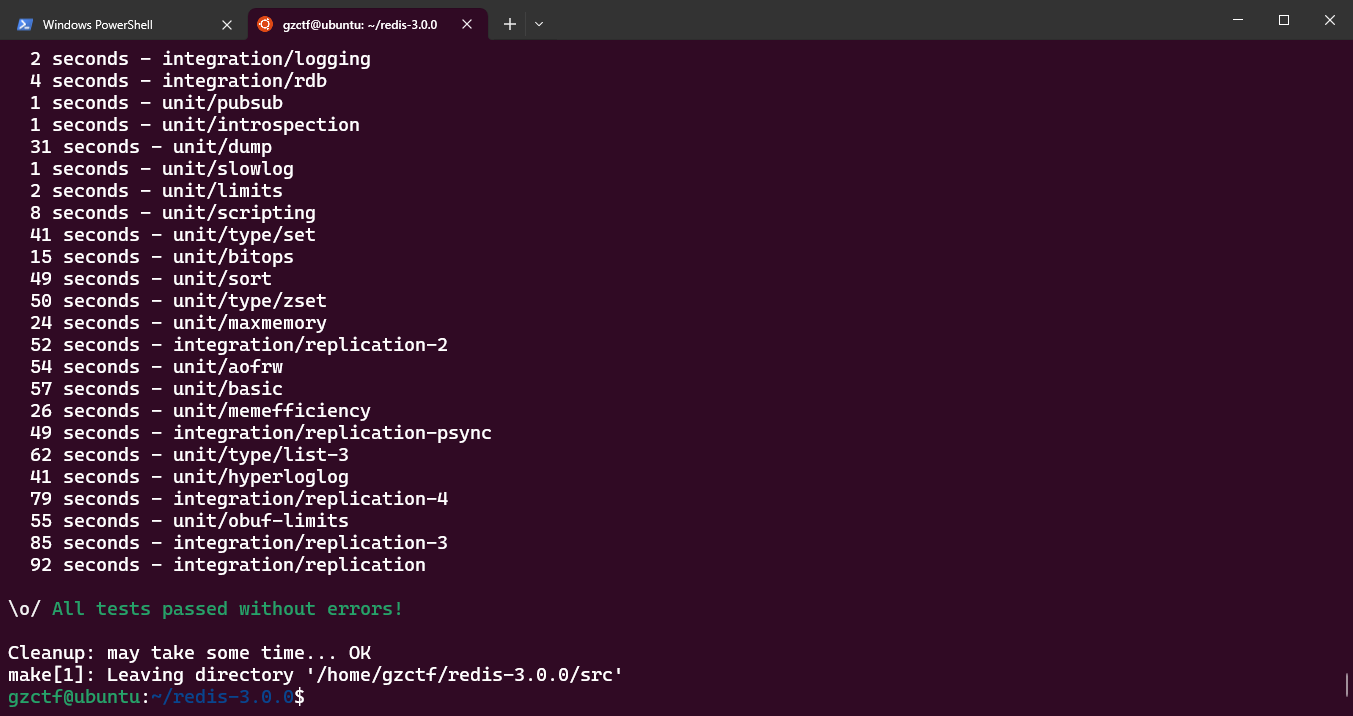Select the gzctf@ubuntu redis-3.0.0 tab
This screenshot has width=1353, height=716.
(358, 24)
